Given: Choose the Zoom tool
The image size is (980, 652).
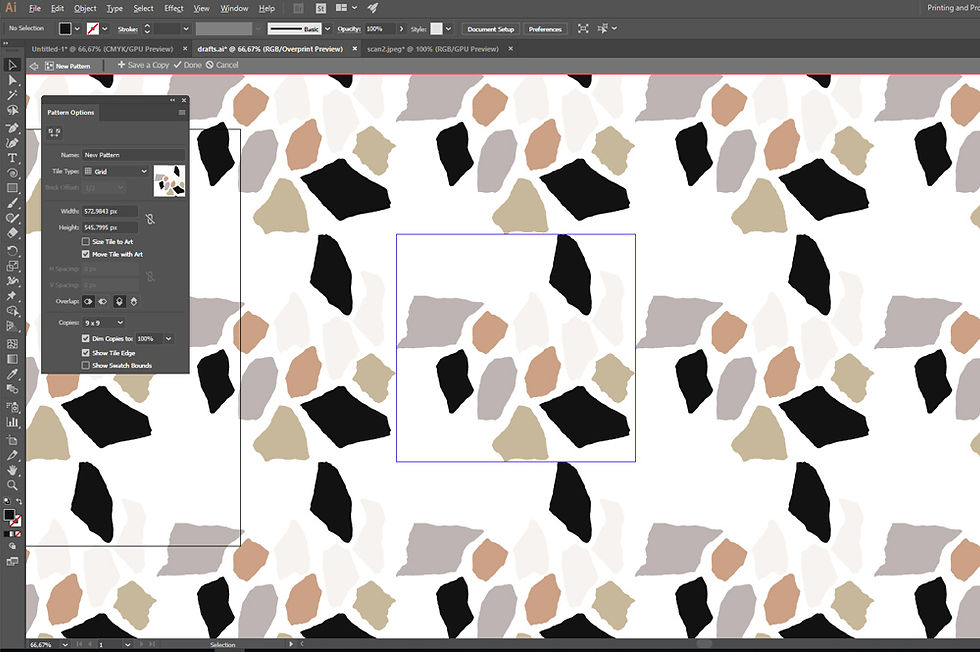Looking at the screenshot, I should pyautogui.click(x=12, y=484).
